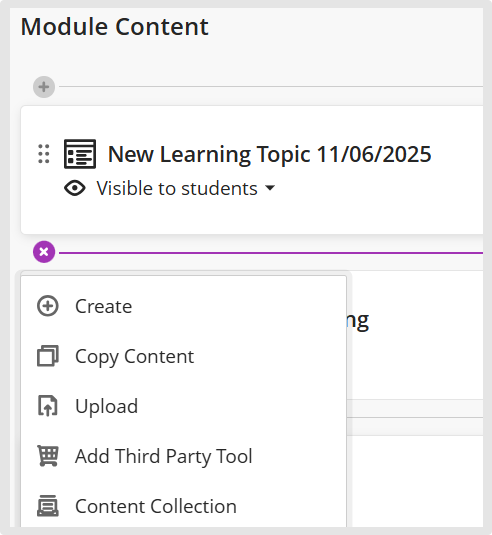Grab the drag handle beside New Learning Topic
The image size is (492, 535).
tap(44, 154)
